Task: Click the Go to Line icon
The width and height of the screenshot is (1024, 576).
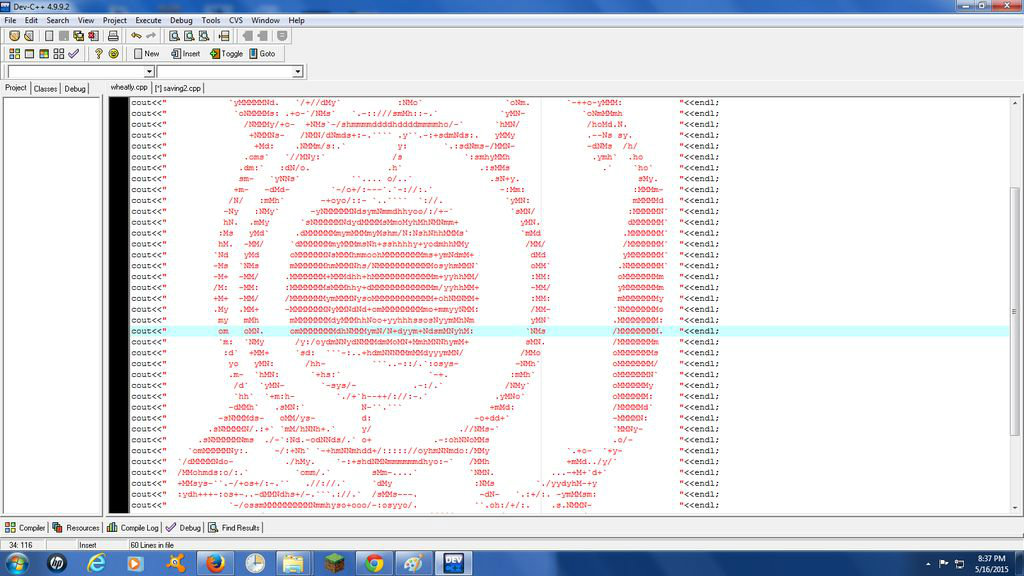Action: click(x=224, y=36)
